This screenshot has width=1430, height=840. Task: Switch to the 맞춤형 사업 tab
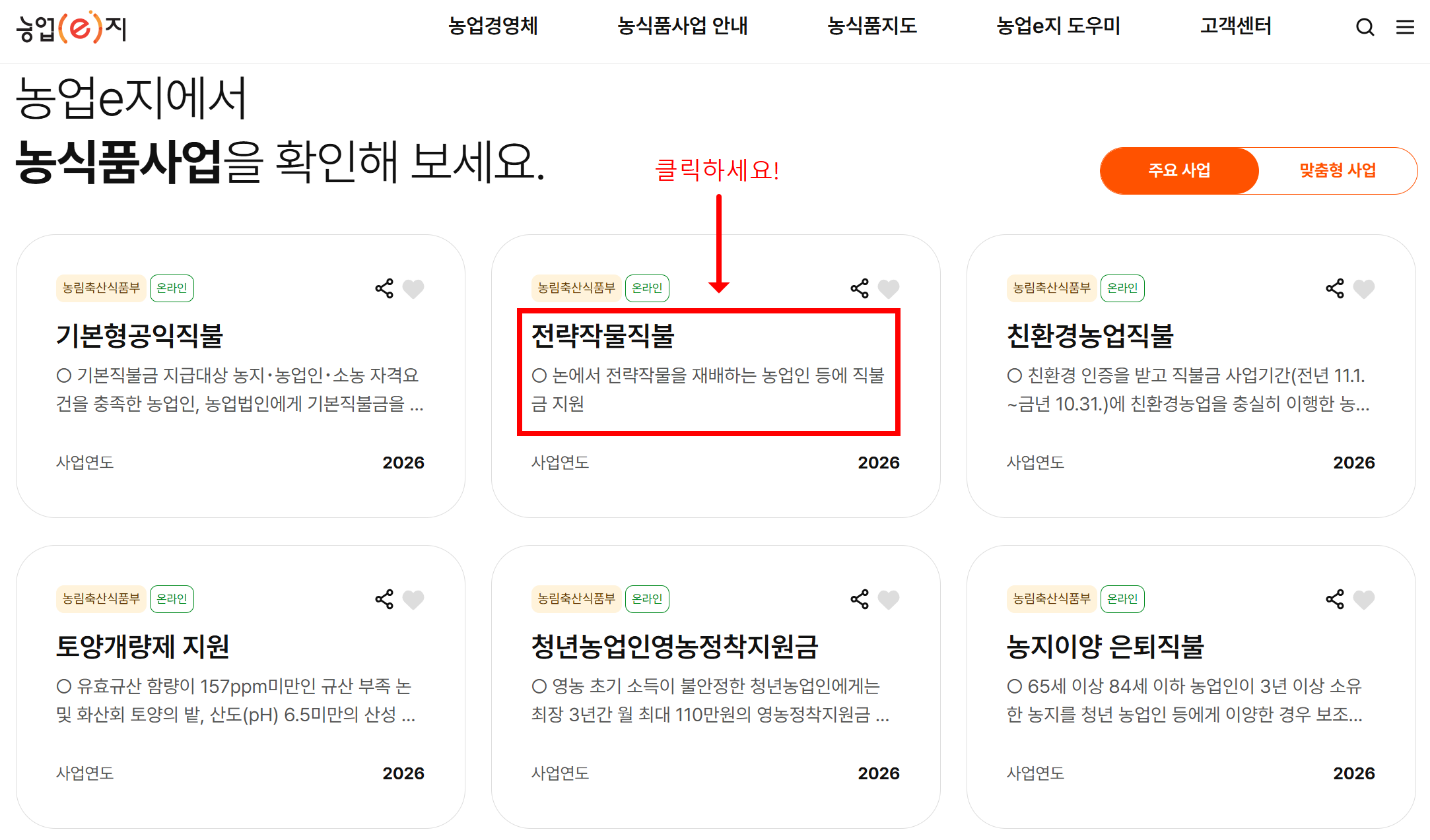pos(1338,171)
